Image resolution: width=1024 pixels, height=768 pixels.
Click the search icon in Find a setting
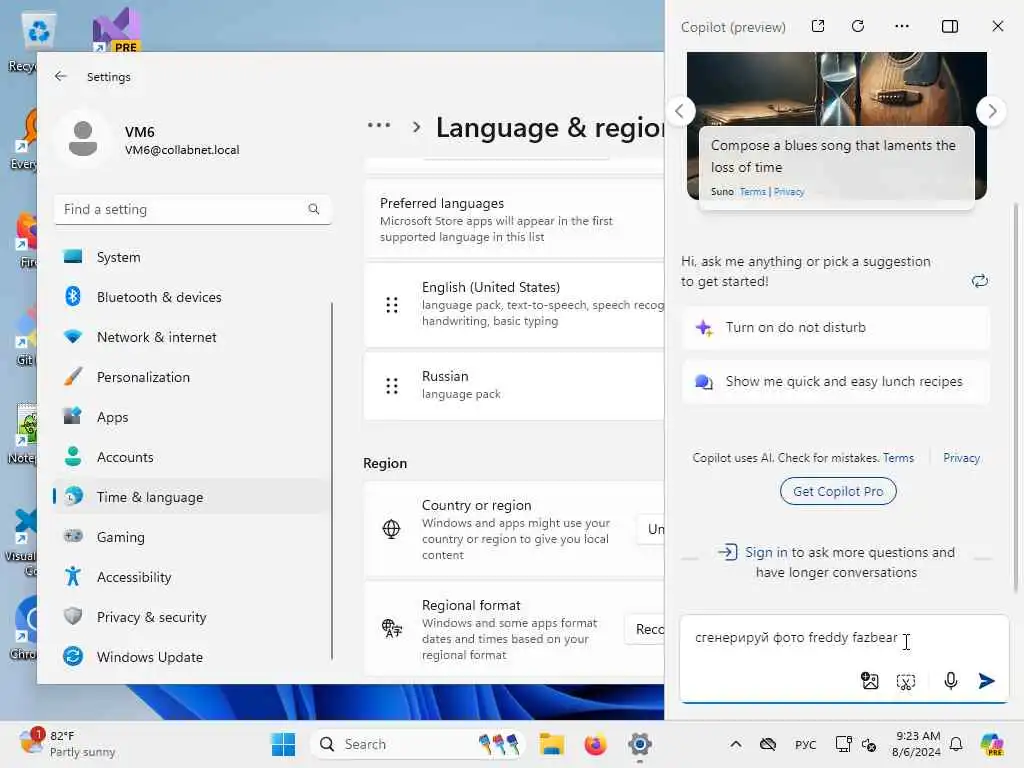313,209
